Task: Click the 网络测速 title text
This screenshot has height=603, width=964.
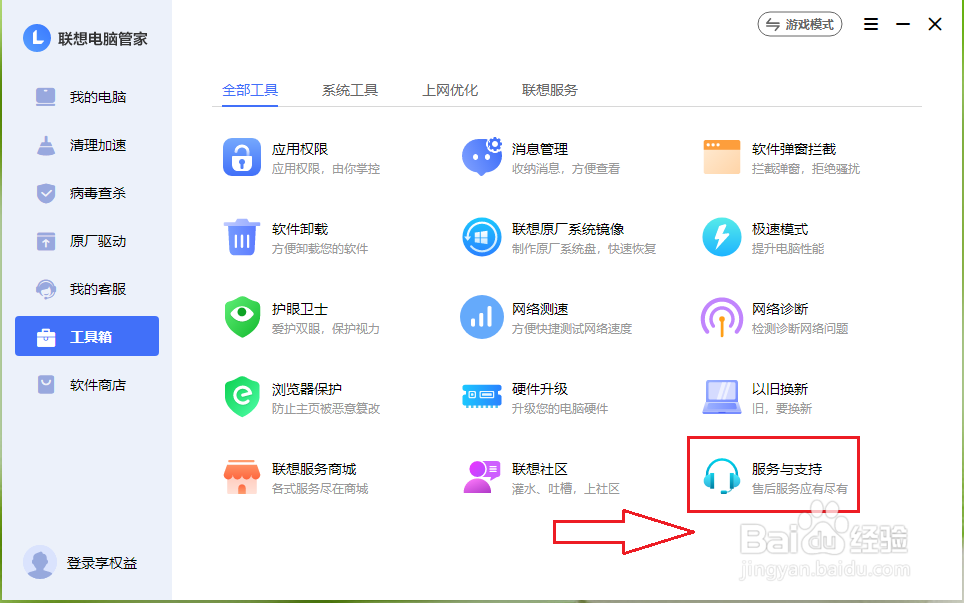Action: (540, 309)
